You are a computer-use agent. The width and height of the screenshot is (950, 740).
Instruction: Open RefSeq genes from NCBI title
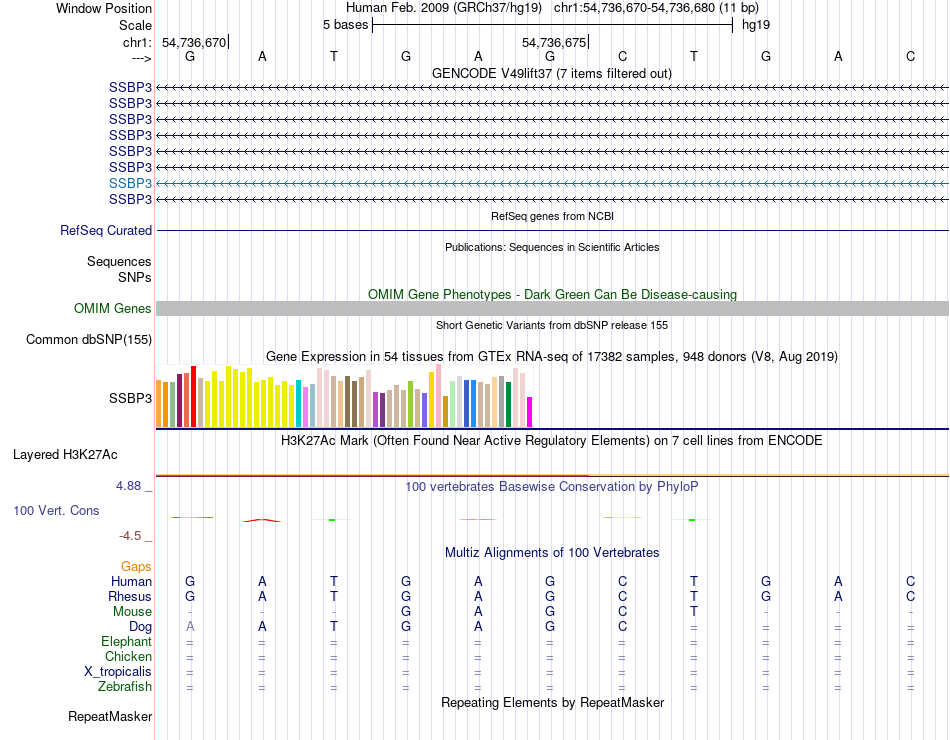point(552,216)
